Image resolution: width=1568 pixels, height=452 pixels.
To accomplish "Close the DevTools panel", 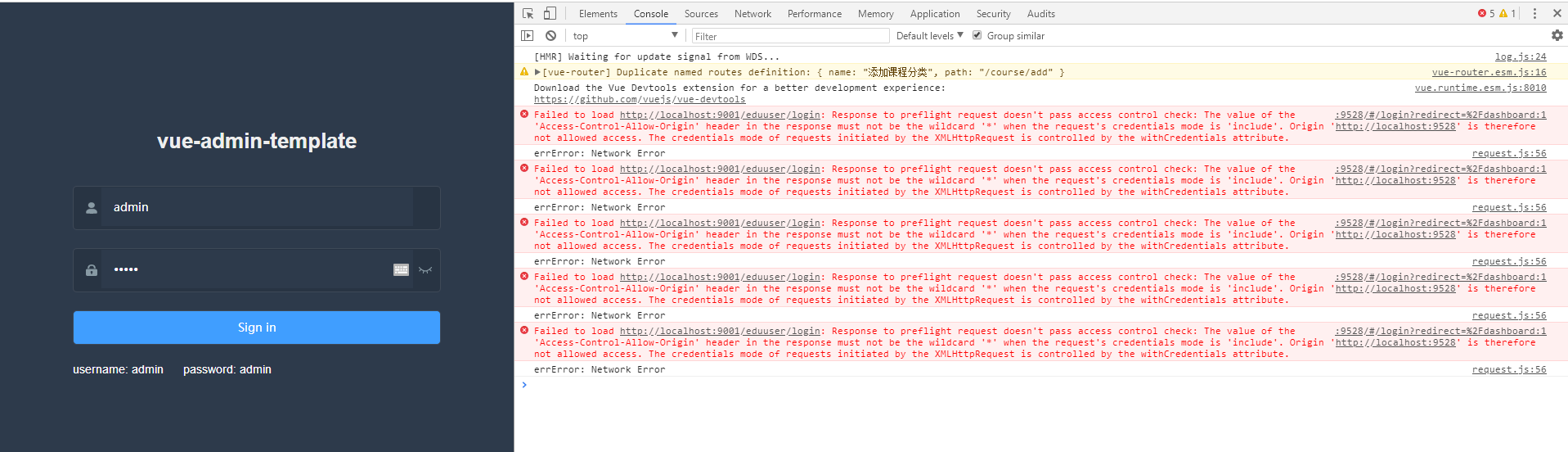I will pyautogui.click(x=1557, y=13).
